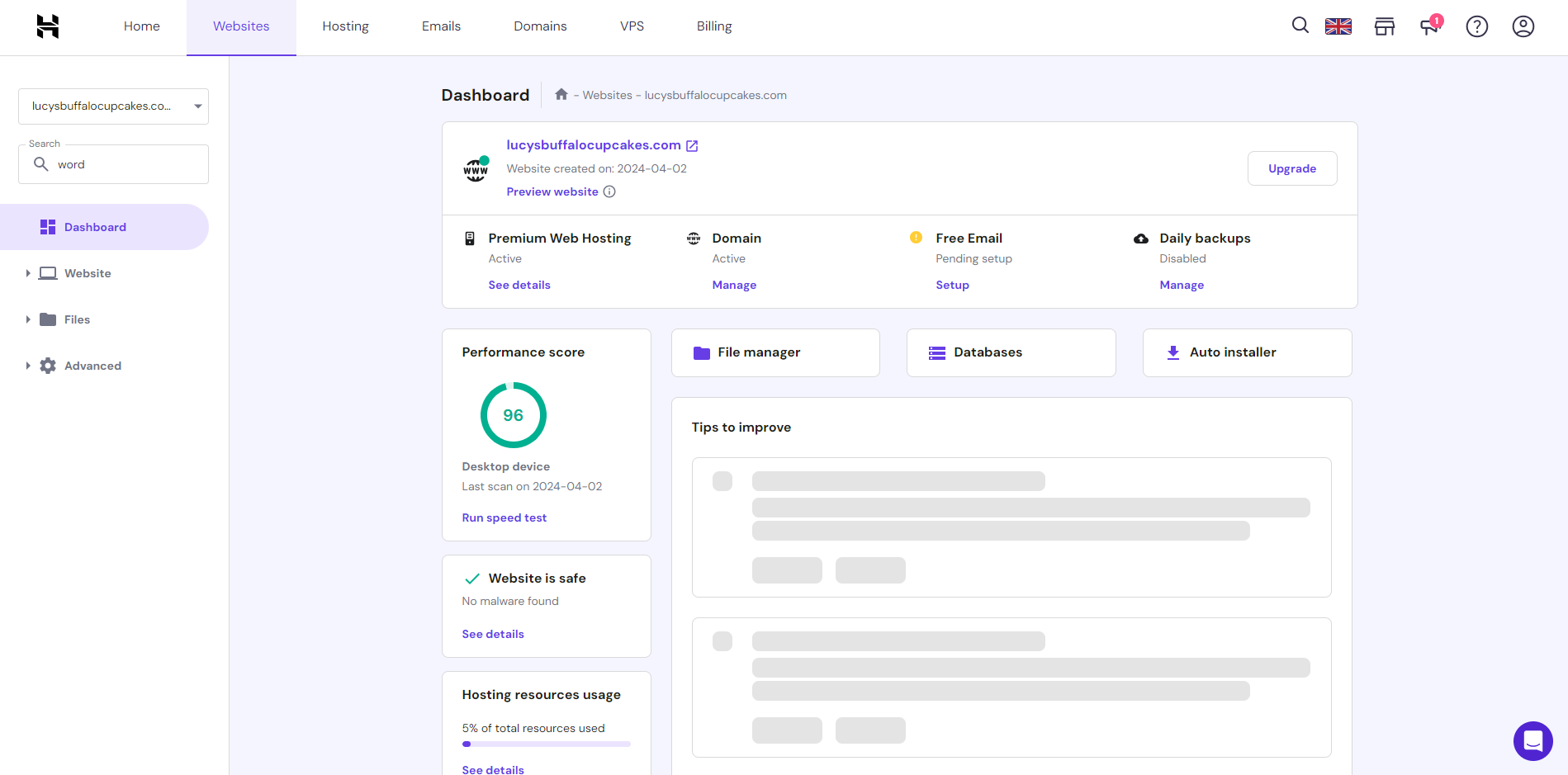Open the search magnifier in top bar
Screen dimensions: 1568x775
pyautogui.click(x=1300, y=26)
